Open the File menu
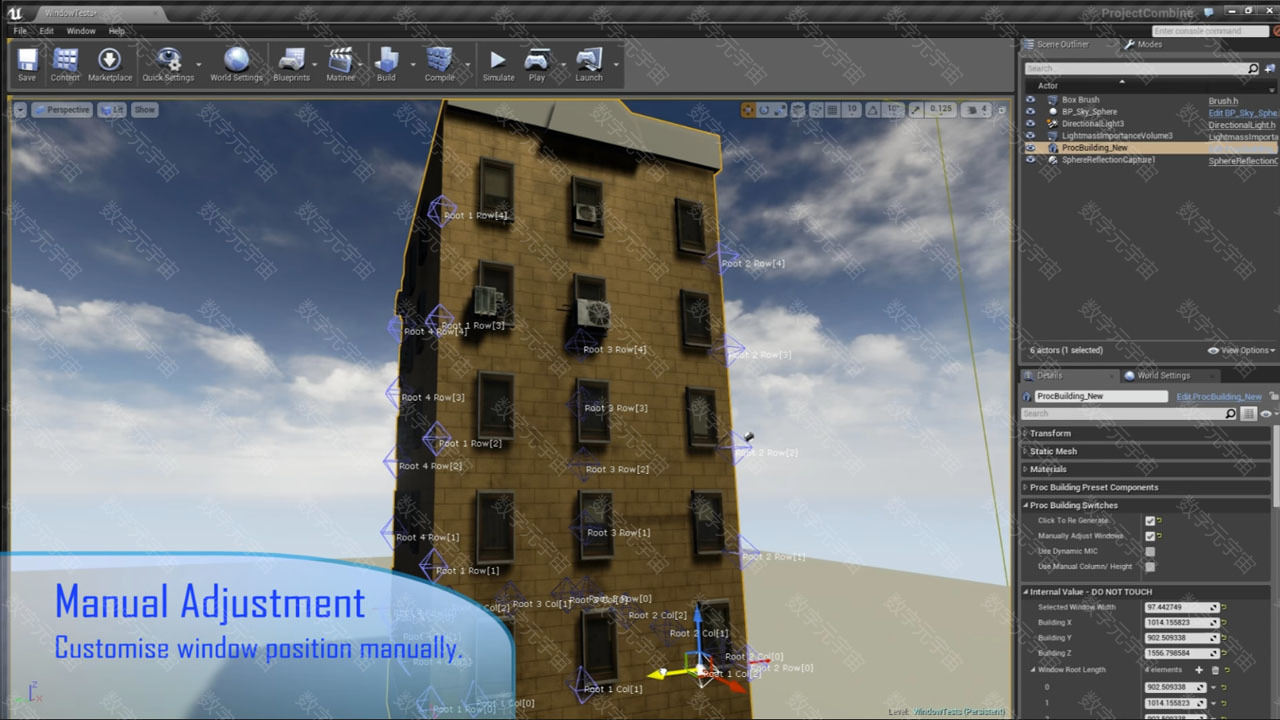 pos(20,31)
